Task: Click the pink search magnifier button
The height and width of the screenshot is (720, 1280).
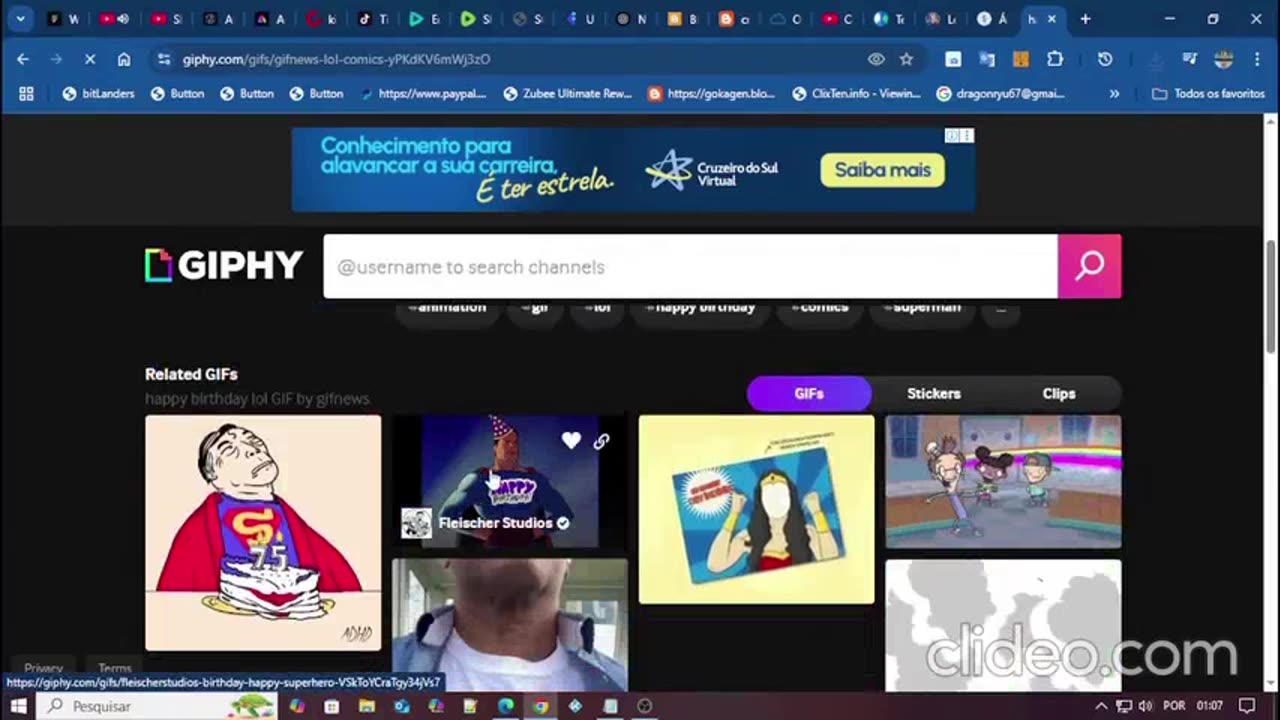Action: (x=1089, y=266)
